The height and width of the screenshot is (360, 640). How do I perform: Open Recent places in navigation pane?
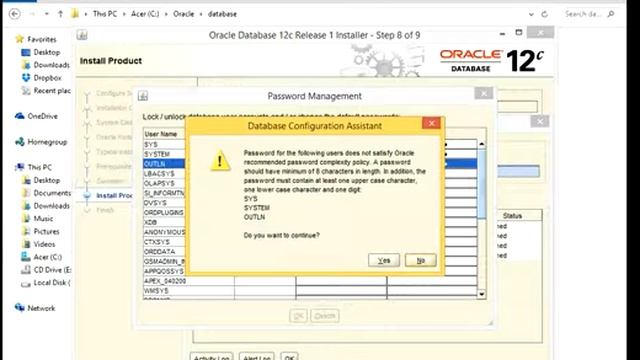46,91
